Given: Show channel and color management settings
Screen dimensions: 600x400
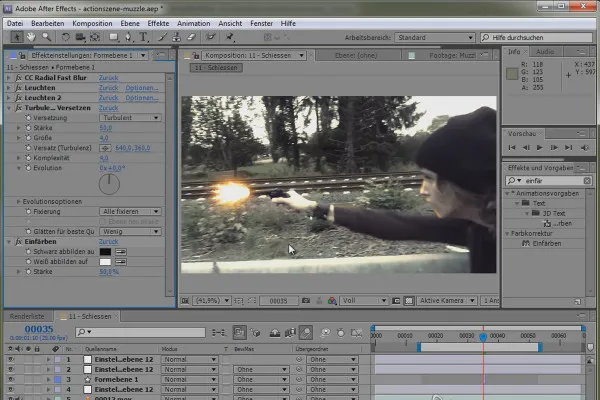Looking at the screenshot, I should tap(332, 301).
